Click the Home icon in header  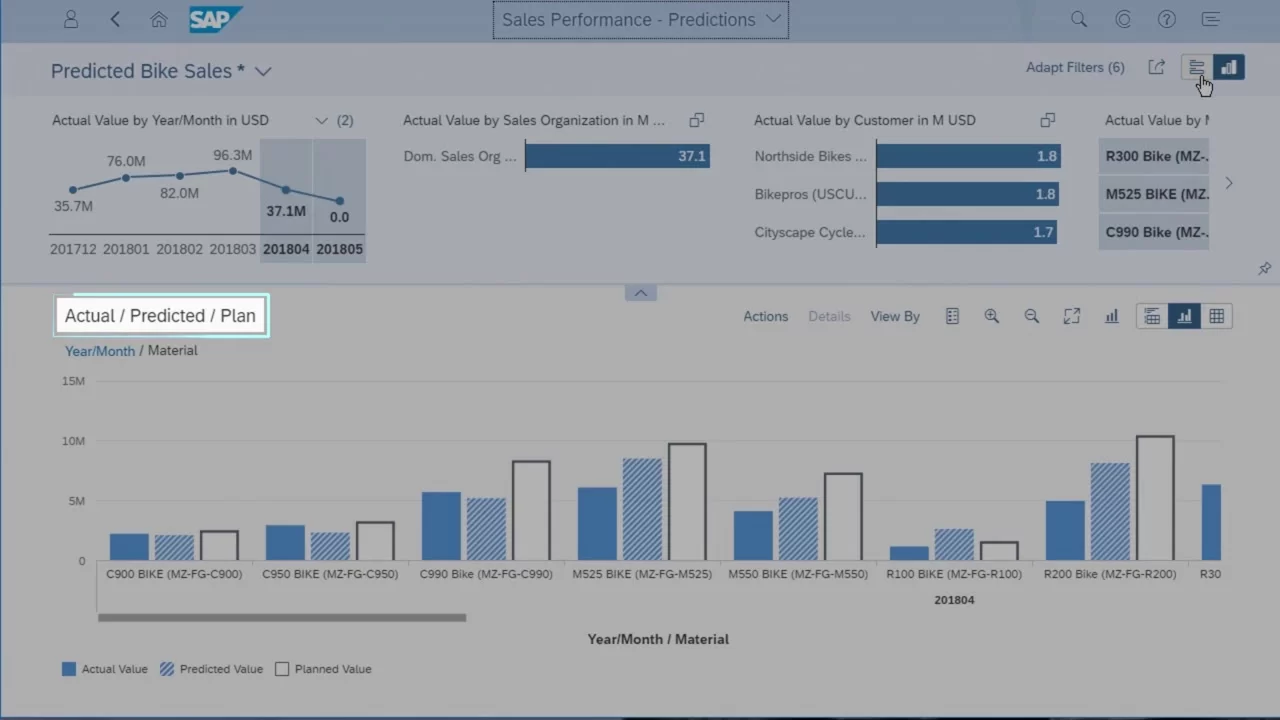pos(159,19)
